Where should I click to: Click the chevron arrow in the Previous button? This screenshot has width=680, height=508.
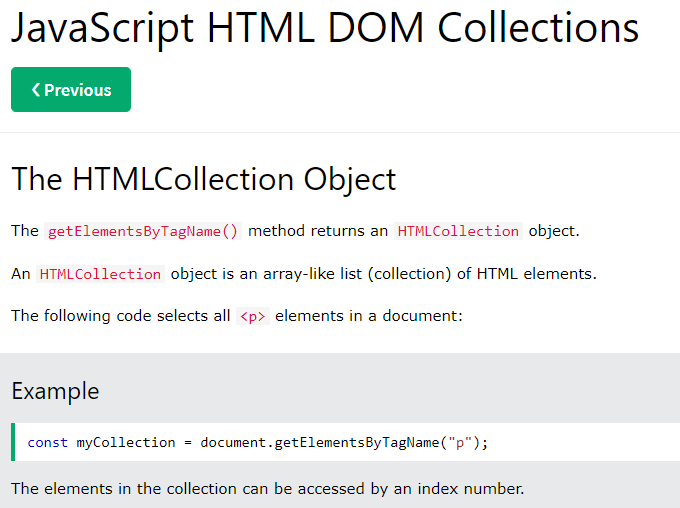pyautogui.click(x=36, y=90)
